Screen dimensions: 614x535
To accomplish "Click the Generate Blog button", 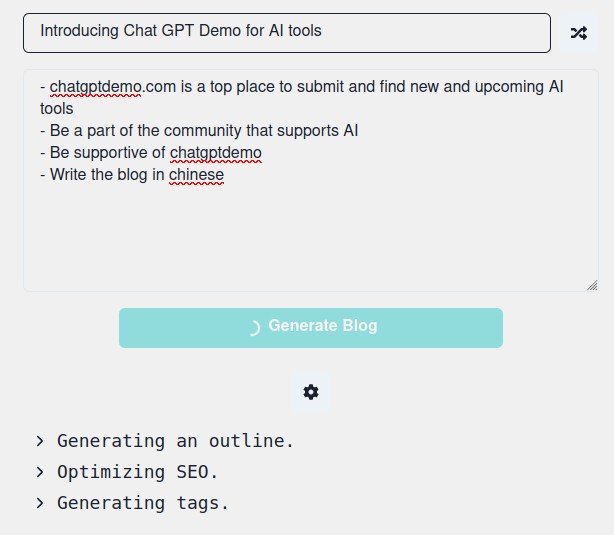I will coord(311,328).
